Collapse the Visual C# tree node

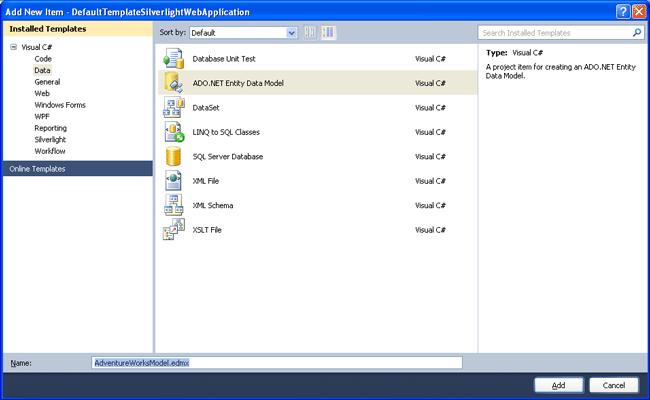pyautogui.click(x=14, y=47)
